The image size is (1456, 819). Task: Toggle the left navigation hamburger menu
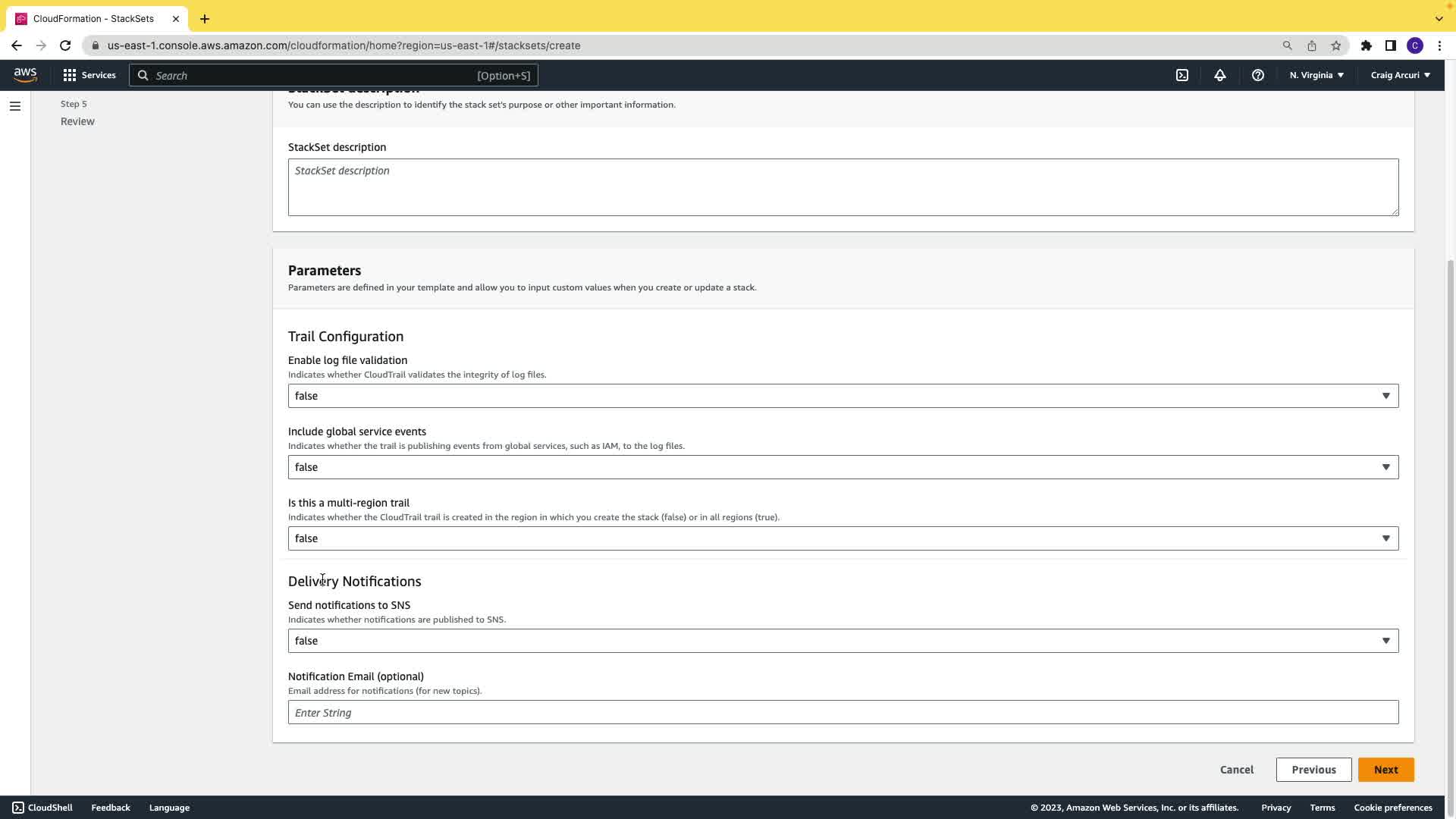tap(15, 106)
